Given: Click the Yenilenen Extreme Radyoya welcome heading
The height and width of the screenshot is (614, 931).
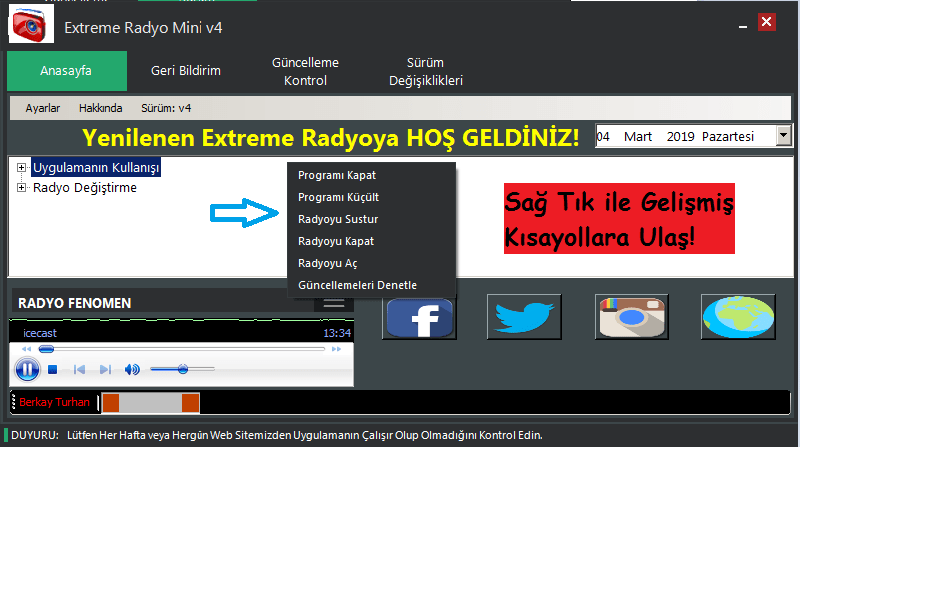Looking at the screenshot, I should pyautogui.click(x=330, y=138).
